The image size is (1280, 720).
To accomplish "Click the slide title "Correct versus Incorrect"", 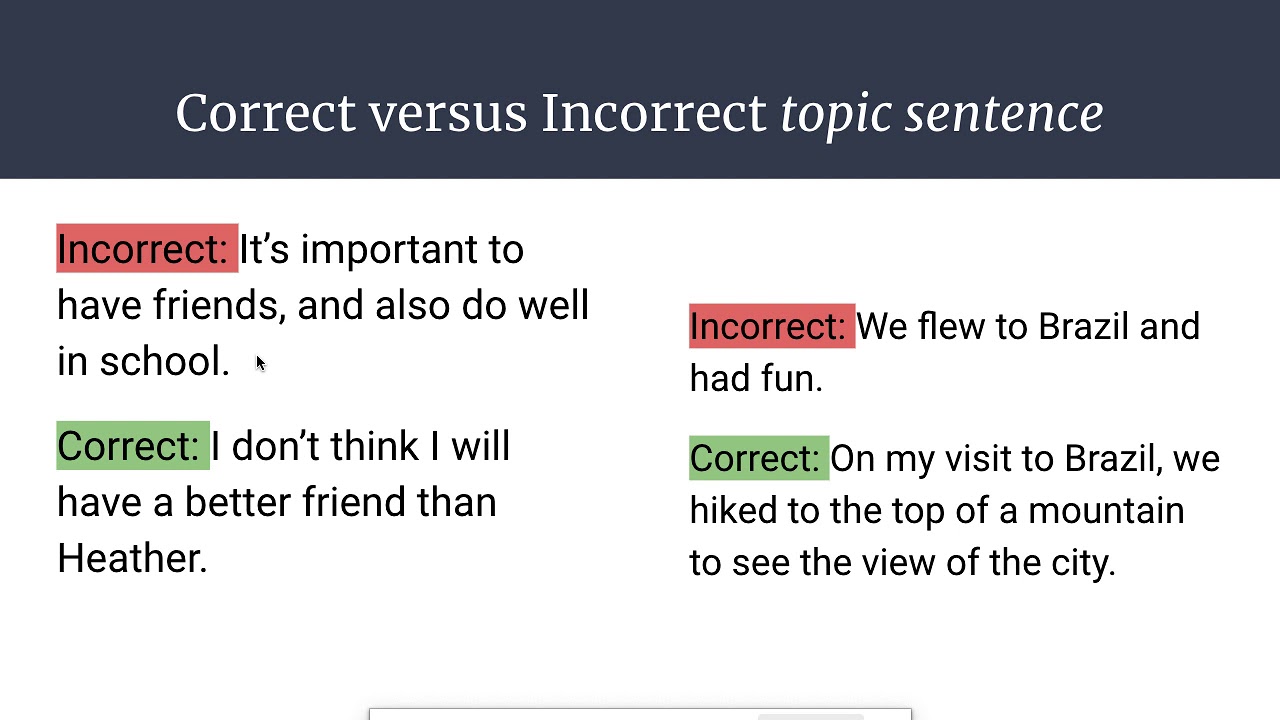I will tap(470, 113).
